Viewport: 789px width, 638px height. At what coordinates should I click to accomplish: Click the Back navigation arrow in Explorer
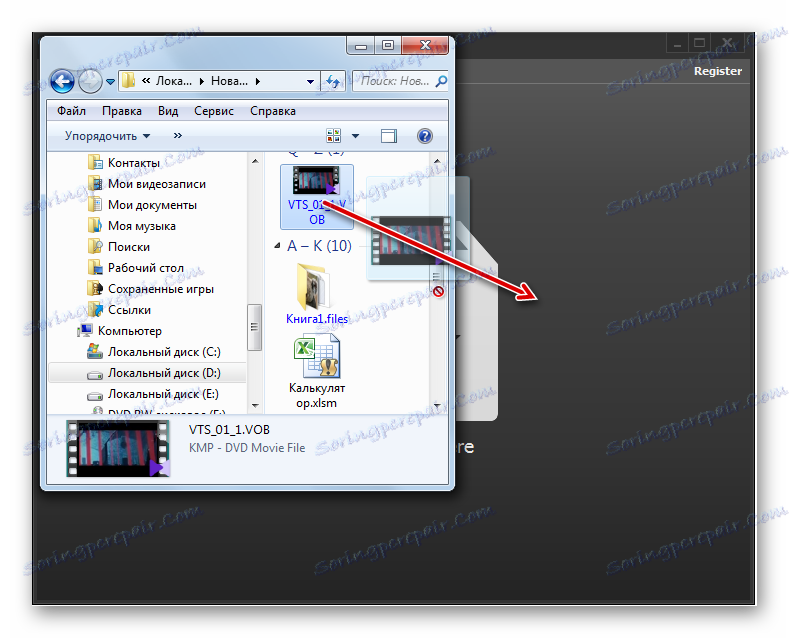point(62,81)
